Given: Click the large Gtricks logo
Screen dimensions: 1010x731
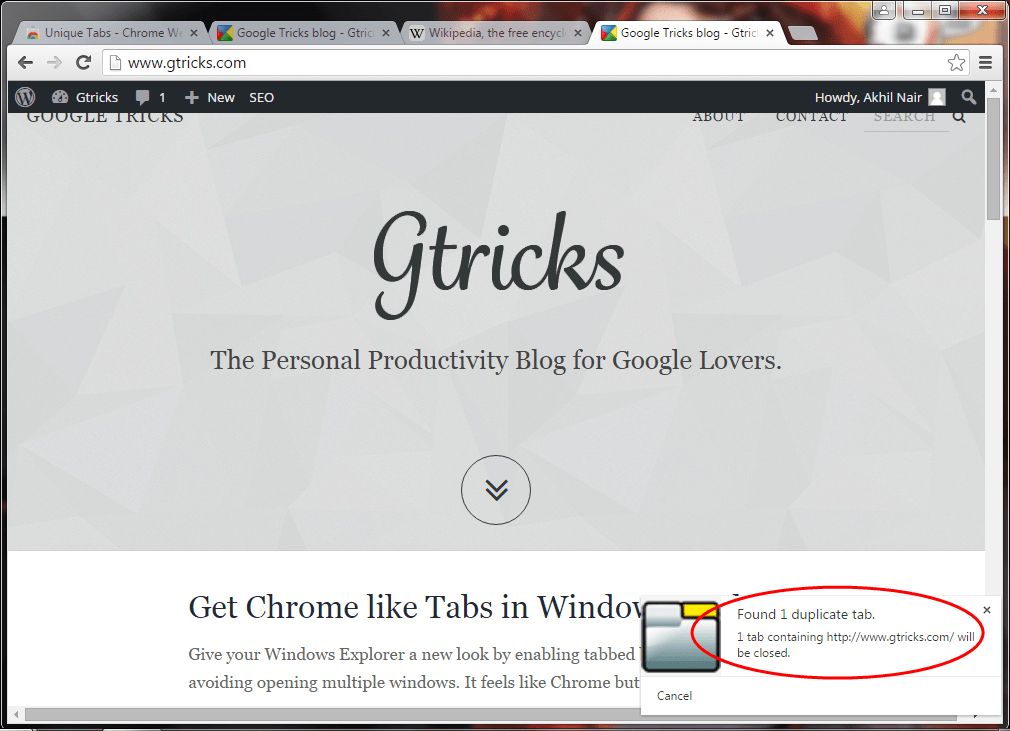Looking at the screenshot, I should 499,265.
